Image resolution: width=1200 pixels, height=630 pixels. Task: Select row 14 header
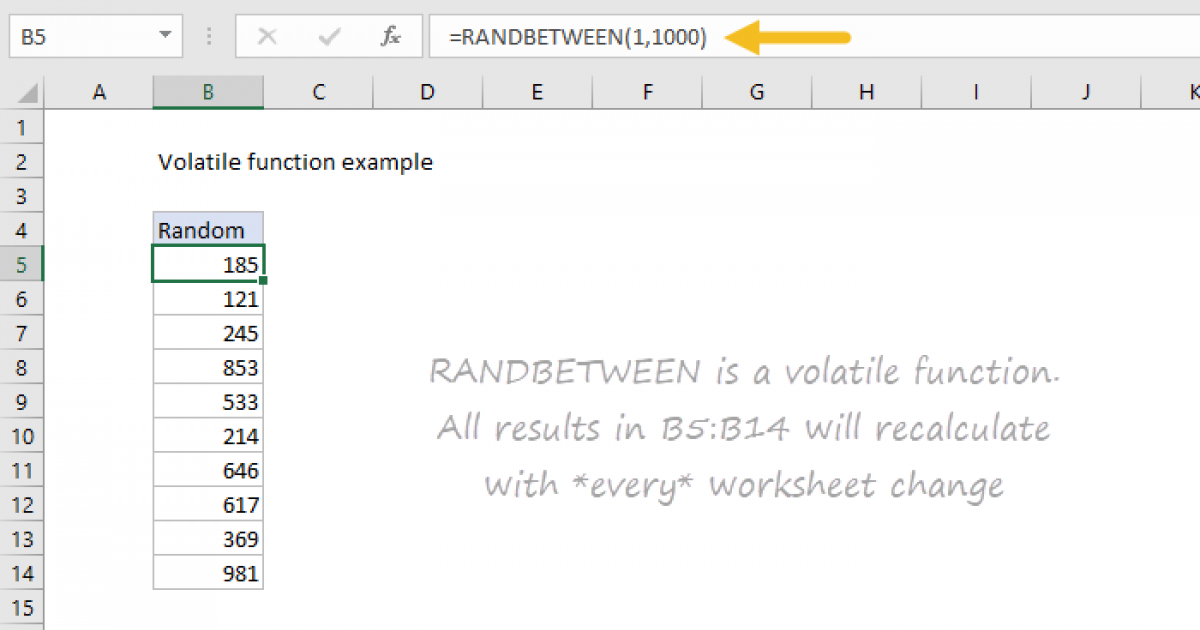(22, 573)
